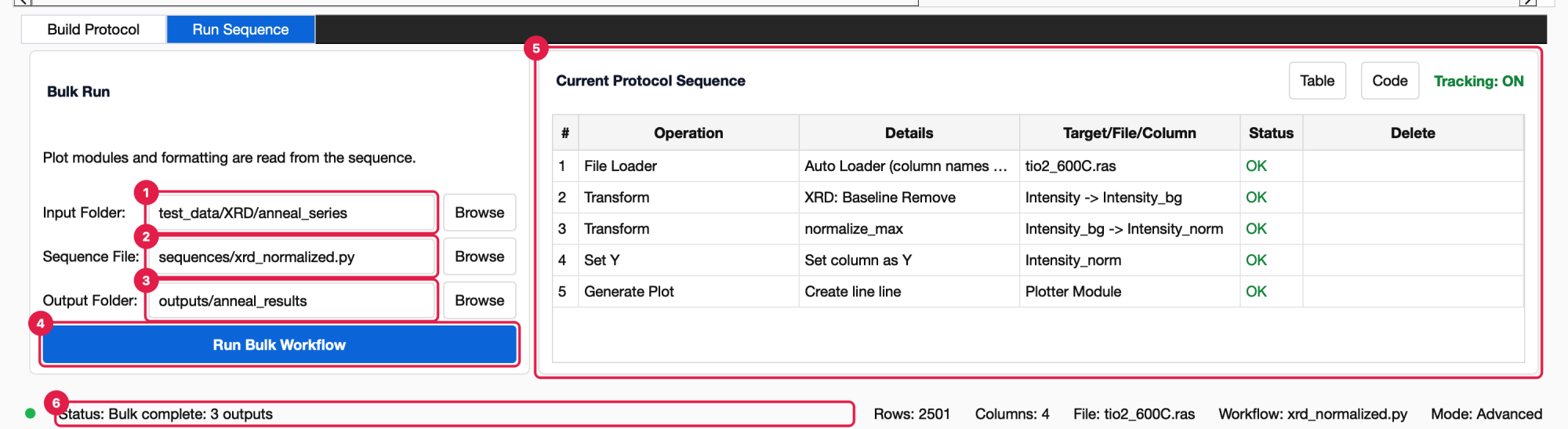The height and width of the screenshot is (429, 1568).
Task: Click the Input Folder text field
Action: tap(292, 213)
